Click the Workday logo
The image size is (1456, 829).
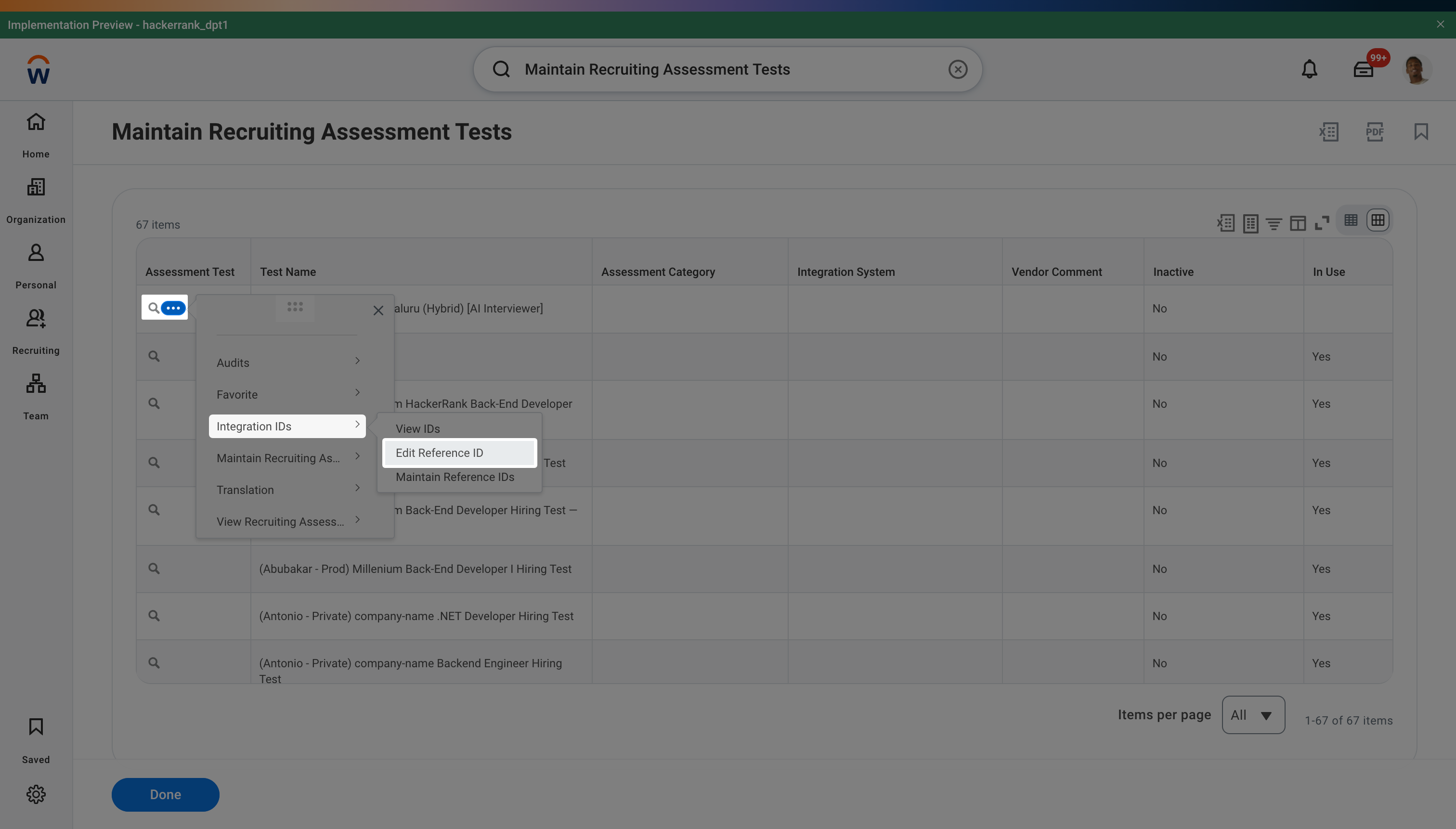(x=38, y=69)
